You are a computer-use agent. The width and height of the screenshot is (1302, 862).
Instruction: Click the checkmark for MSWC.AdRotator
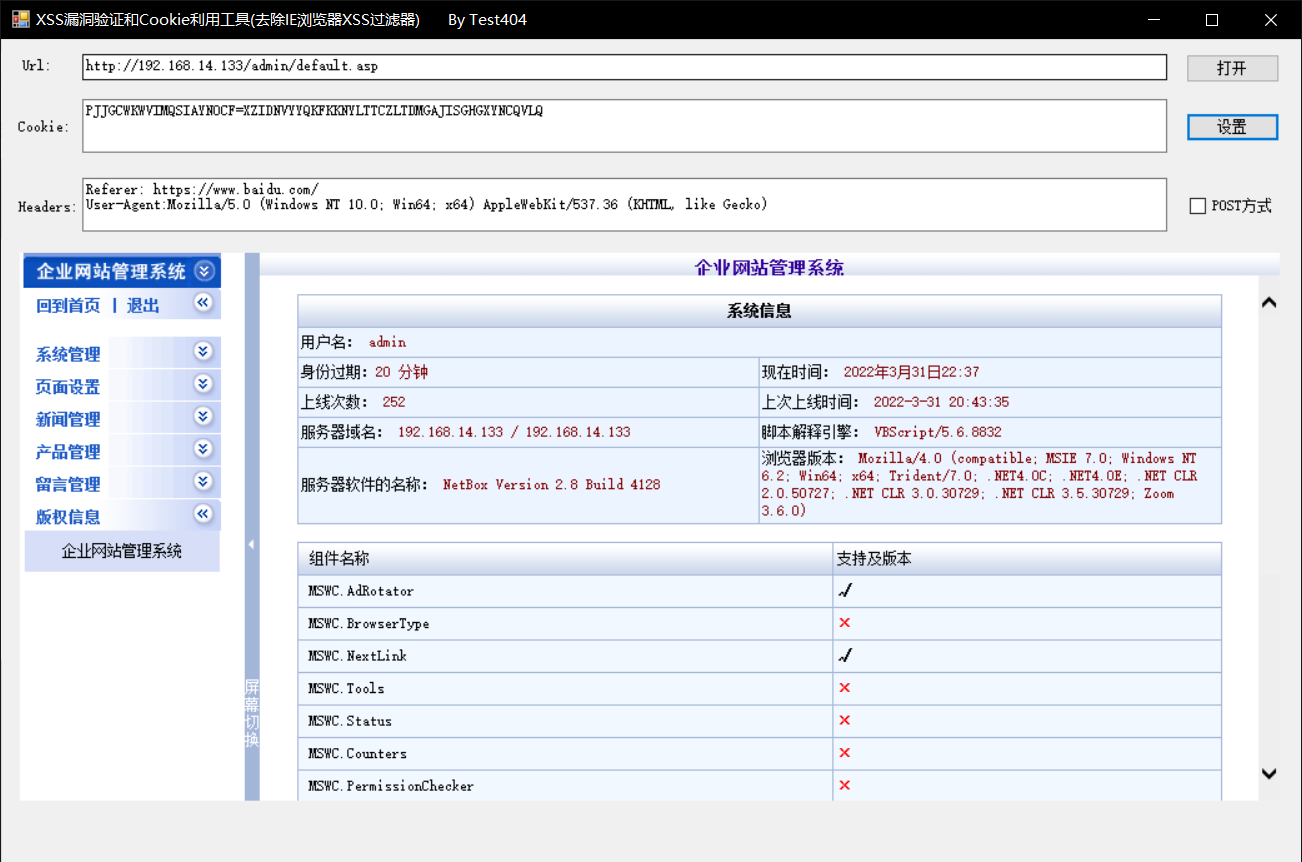tap(845, 591)
